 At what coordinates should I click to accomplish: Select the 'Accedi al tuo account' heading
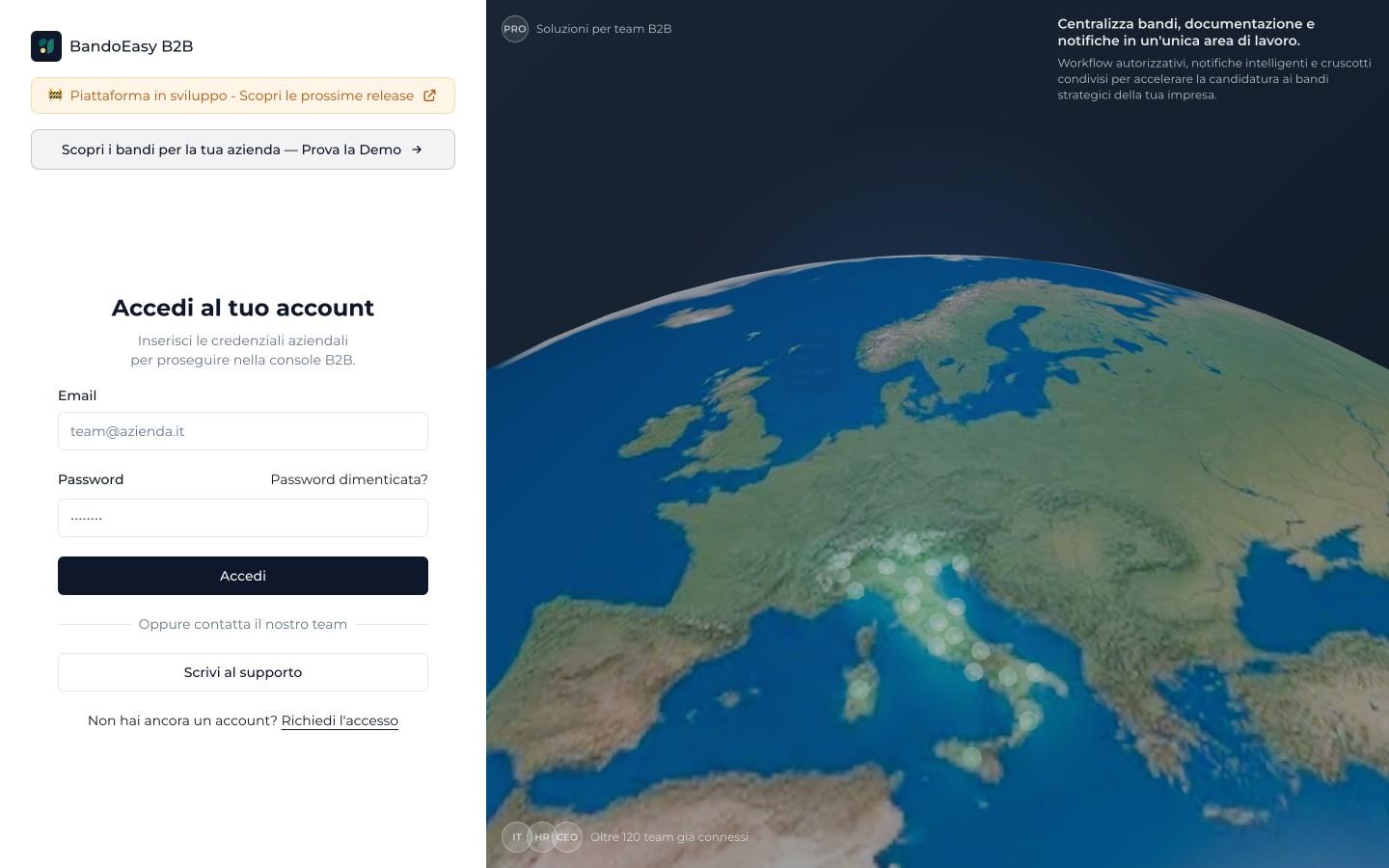243,308
